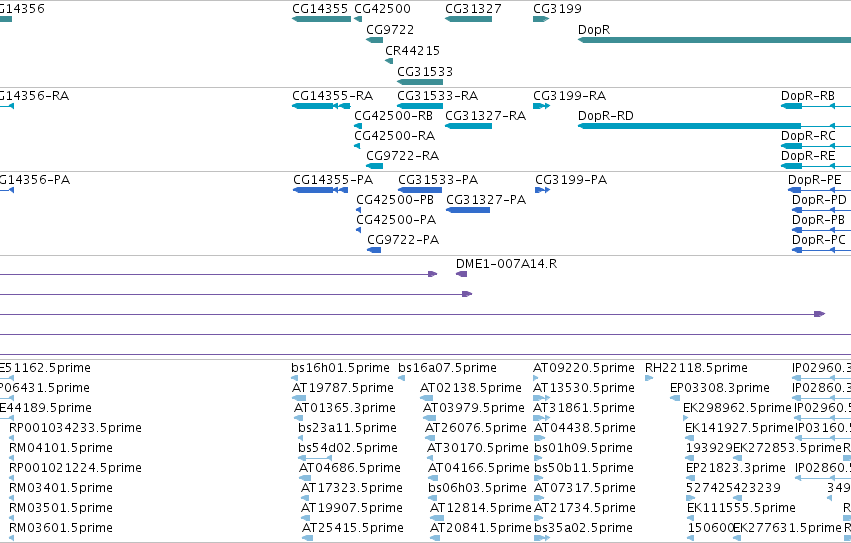
Task: Select EST bs06h03.5prime
Action: coord(432,498)
